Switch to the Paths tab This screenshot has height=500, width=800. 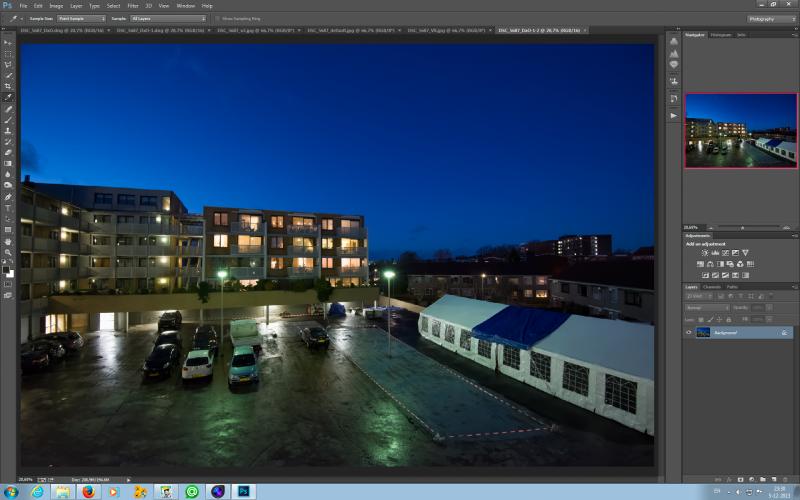tap(733, 287)
